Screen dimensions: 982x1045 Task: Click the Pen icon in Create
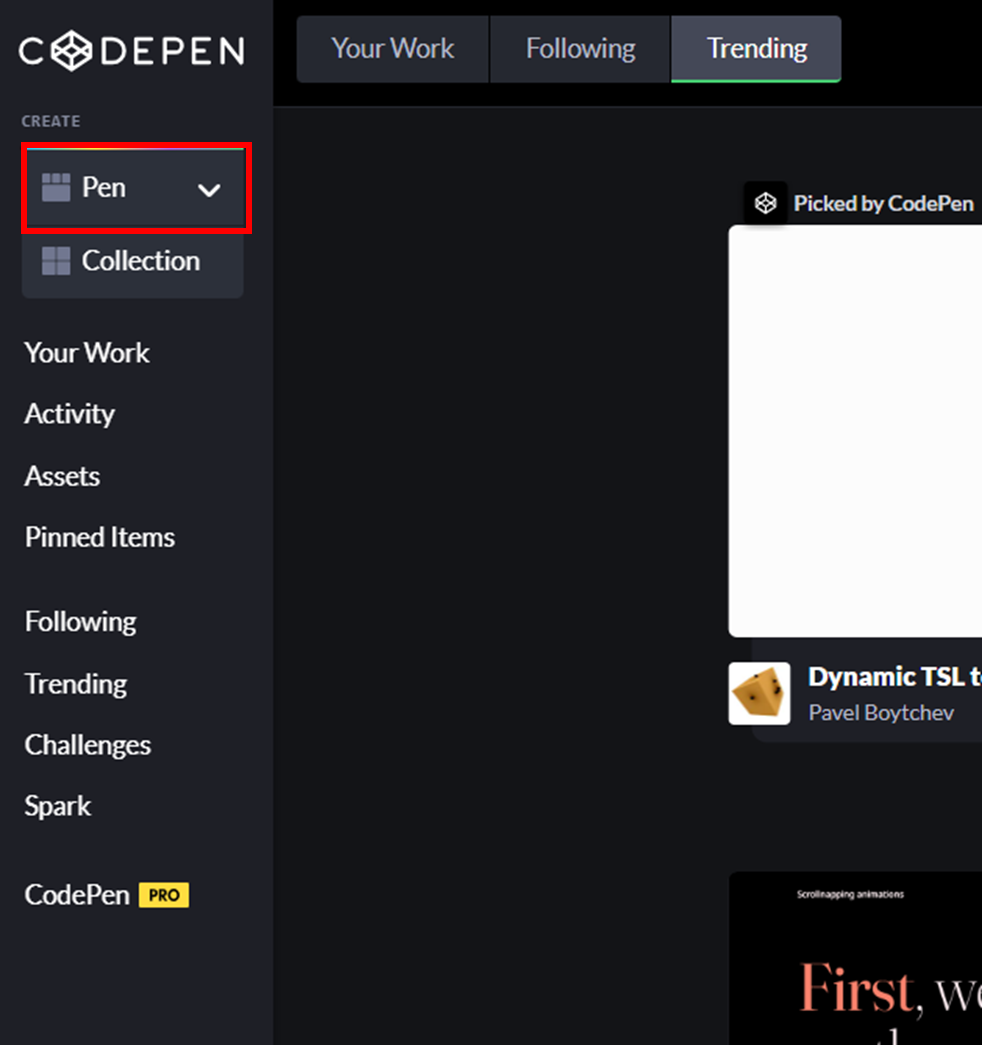click(x=56, y=187)
